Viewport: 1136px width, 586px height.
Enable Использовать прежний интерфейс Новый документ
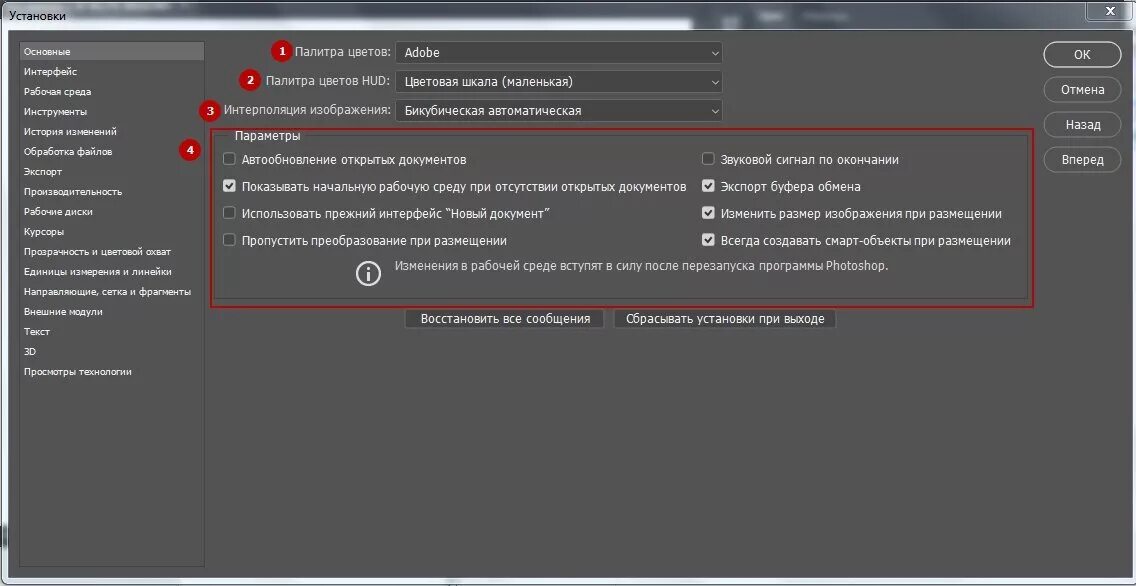[230, 213]
